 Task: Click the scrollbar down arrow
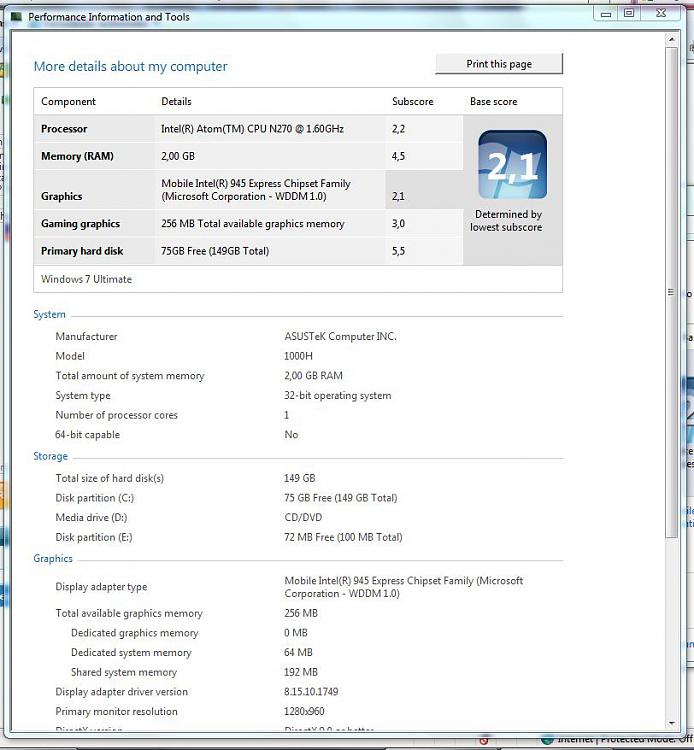point(672,723)
